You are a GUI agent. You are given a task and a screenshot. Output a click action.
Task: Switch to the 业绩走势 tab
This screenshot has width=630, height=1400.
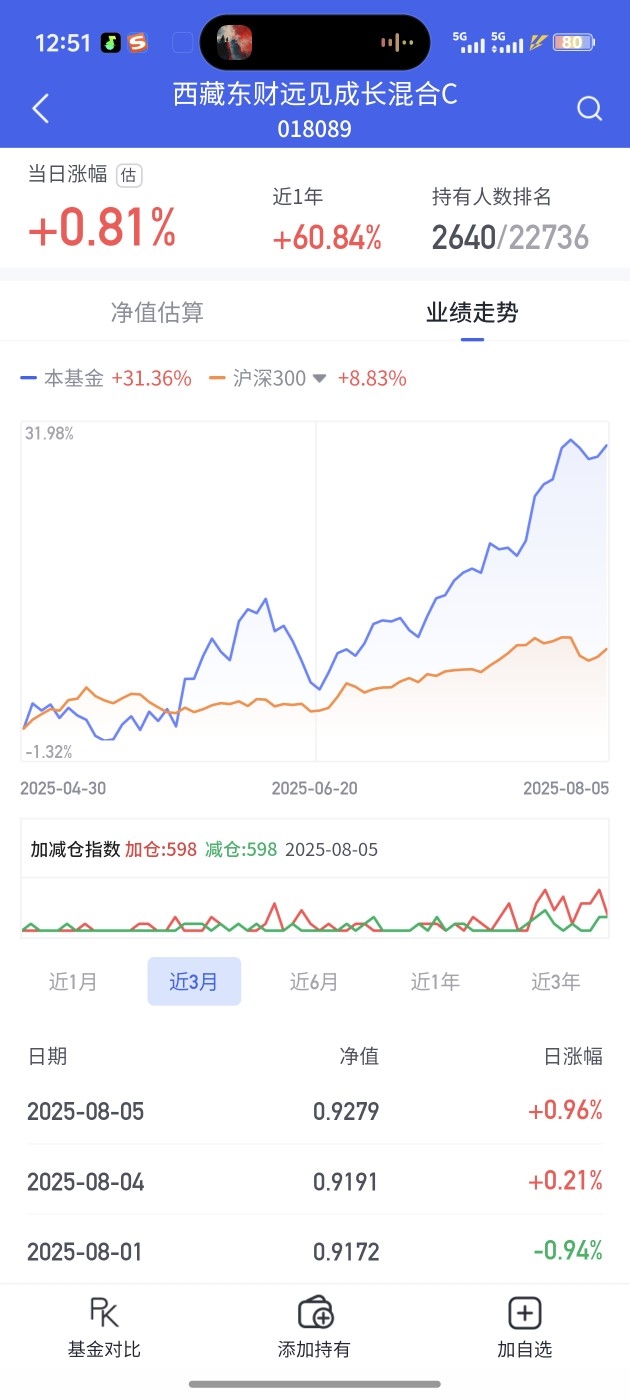[x=472, y=312]
